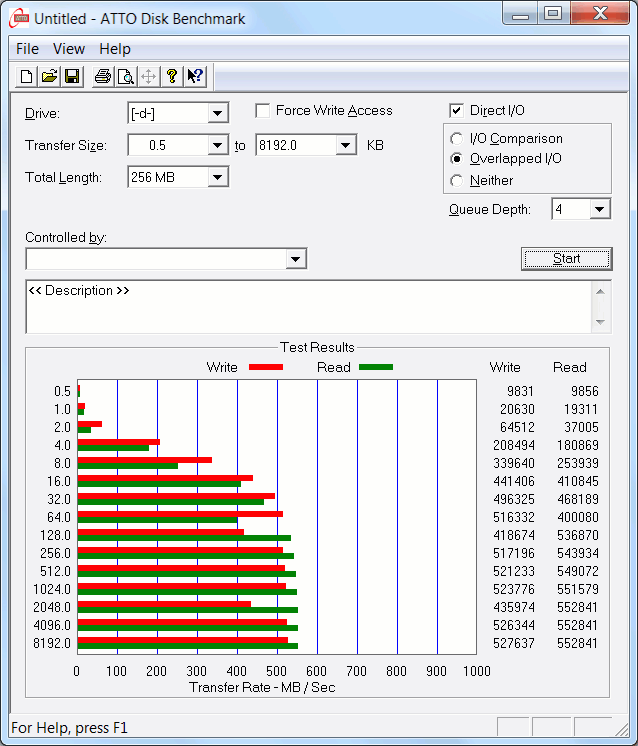
Task: Enable the Force Write Access checkbox
Action: point(263,111)
